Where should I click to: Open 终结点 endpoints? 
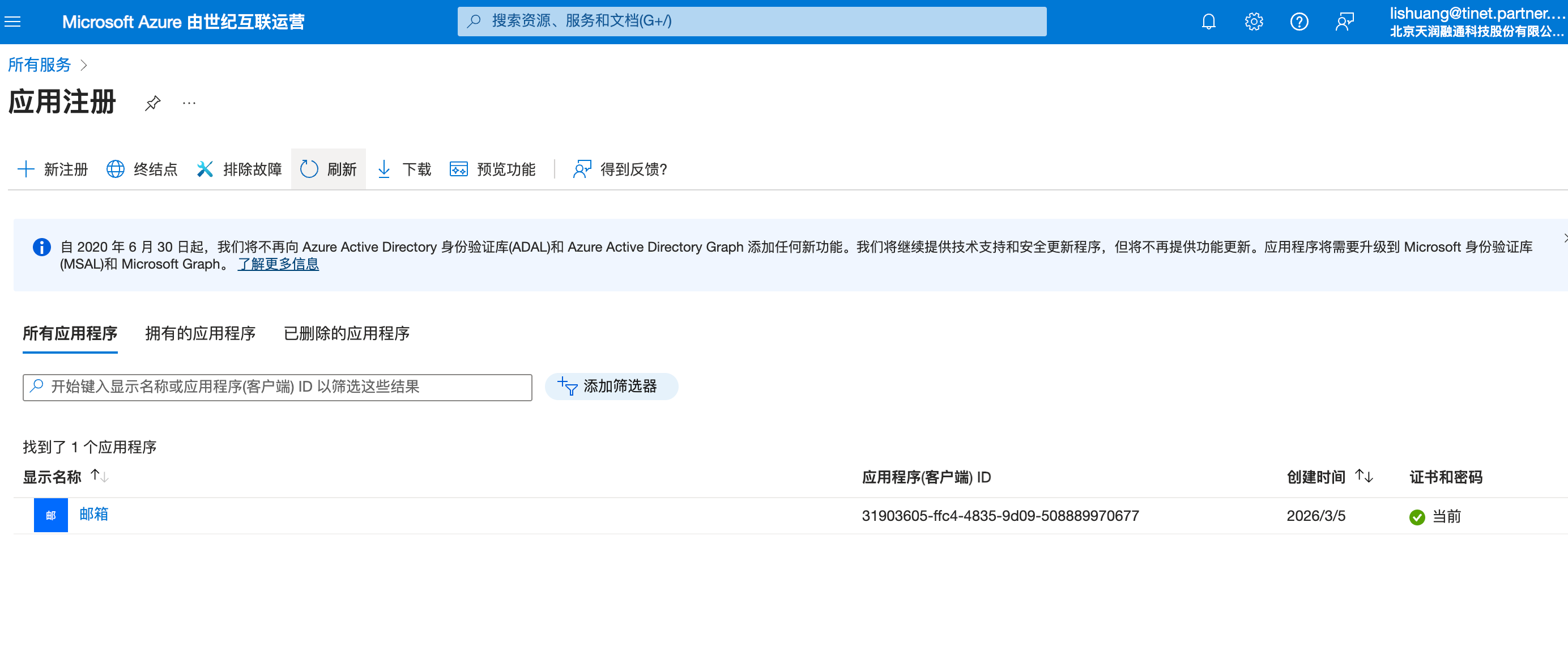(142, 169)
